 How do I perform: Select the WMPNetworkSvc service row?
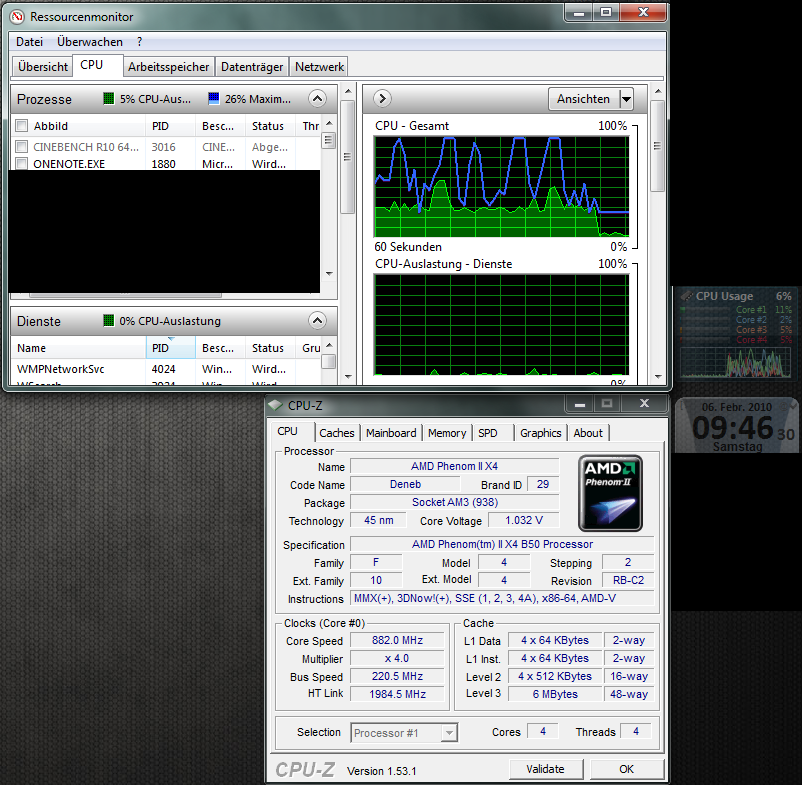(x=166, y=369)
